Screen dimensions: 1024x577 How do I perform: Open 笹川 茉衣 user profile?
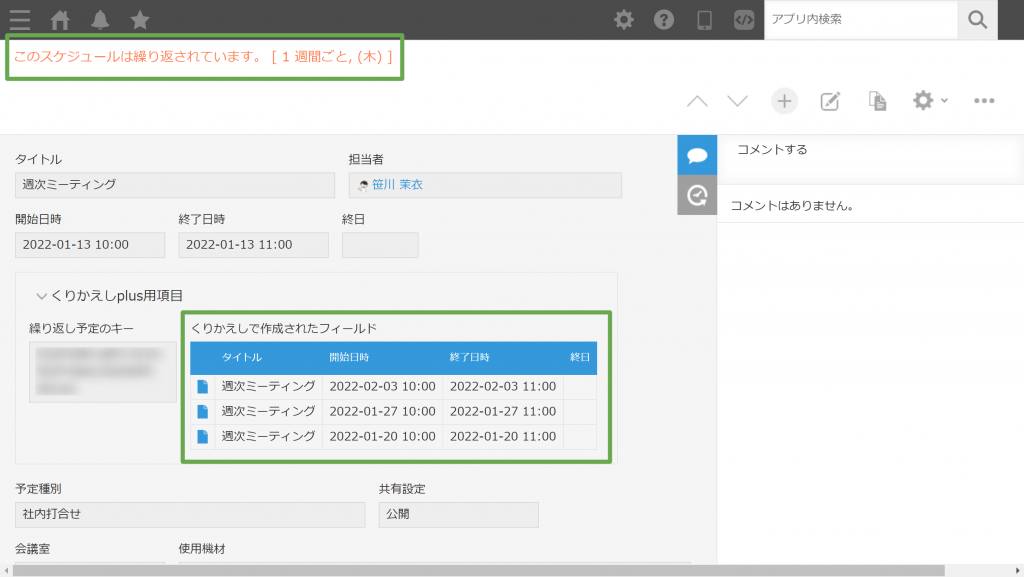pos(397,185)
